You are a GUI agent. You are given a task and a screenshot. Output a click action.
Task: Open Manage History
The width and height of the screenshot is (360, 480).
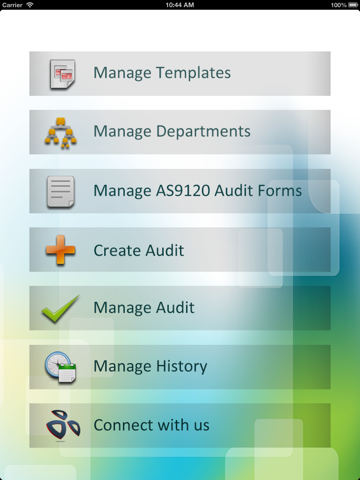pos(180,367)
